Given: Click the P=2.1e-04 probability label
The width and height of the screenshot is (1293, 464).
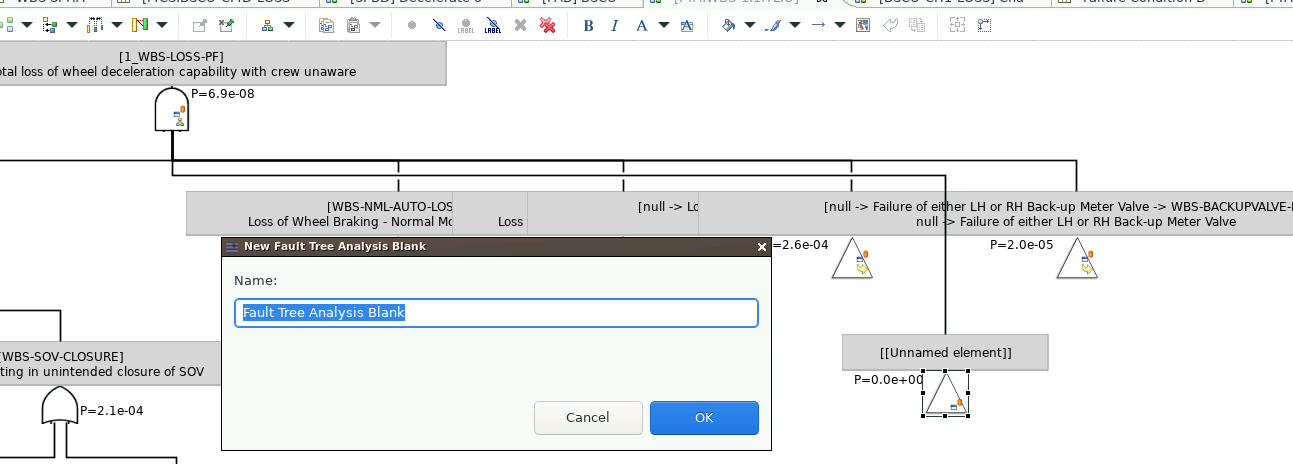Looking at the screenshot, I should pos(112,411).
